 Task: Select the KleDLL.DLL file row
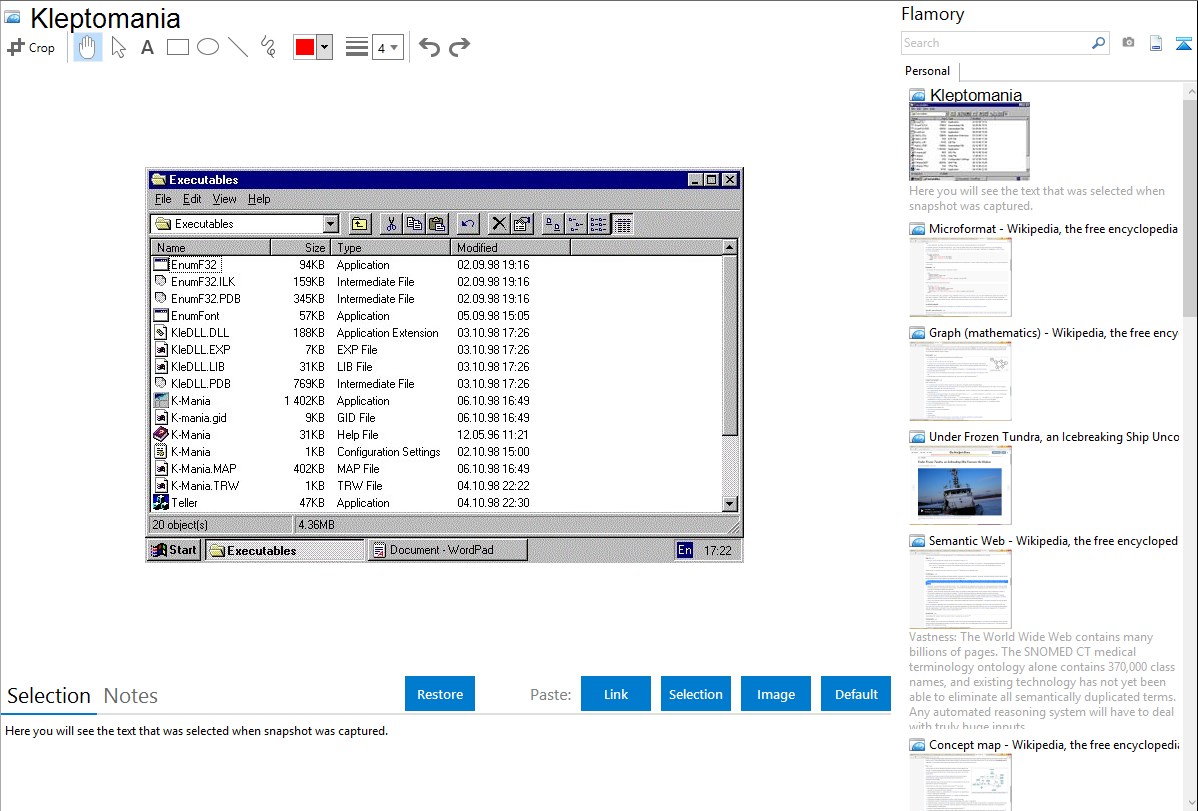pos(436,333)
